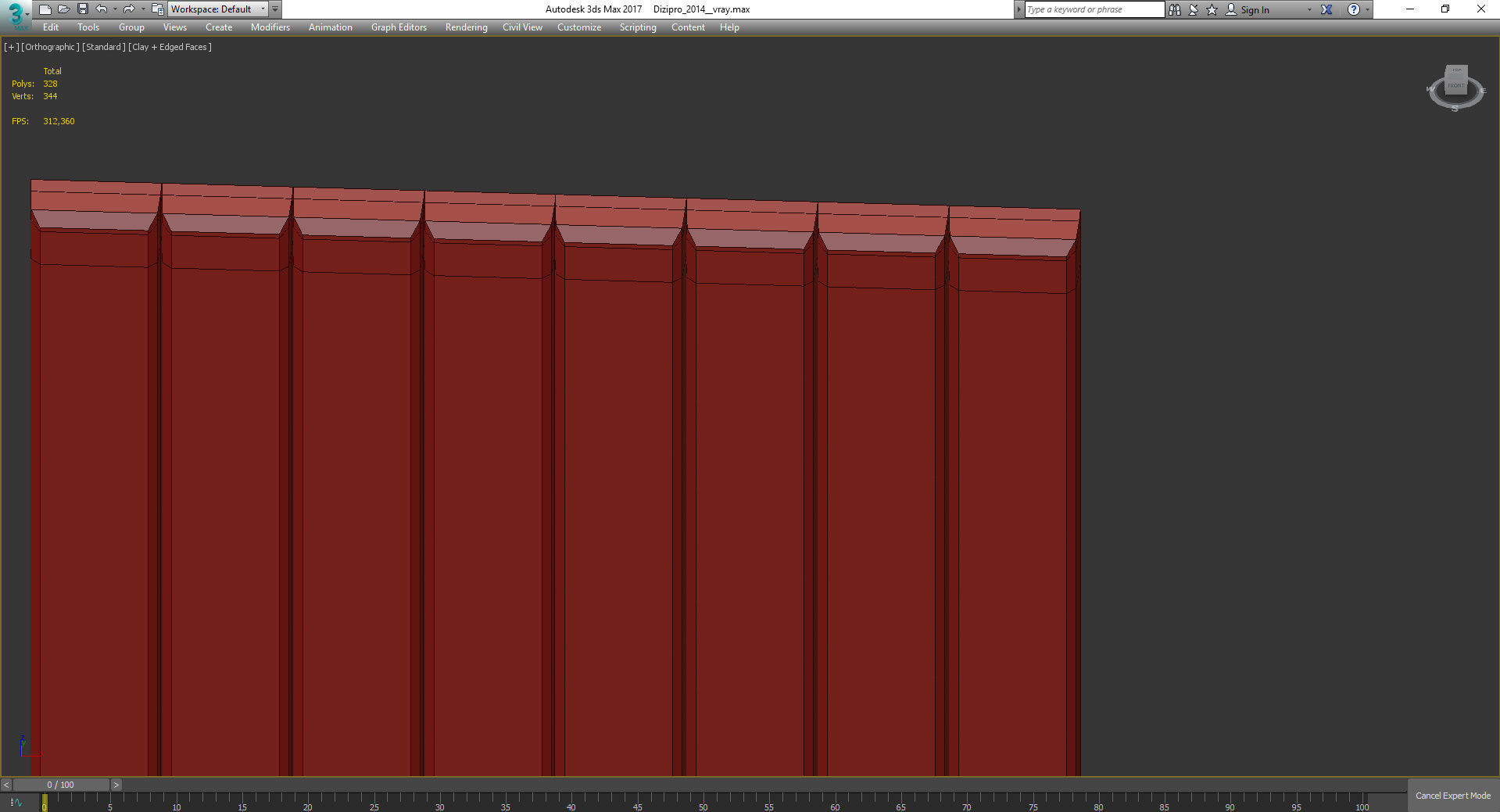Click the 0 / 100 time slider handle
The height and width of the screenshot is (812, 1500).
pyautogui.click(x=61, y=785)
